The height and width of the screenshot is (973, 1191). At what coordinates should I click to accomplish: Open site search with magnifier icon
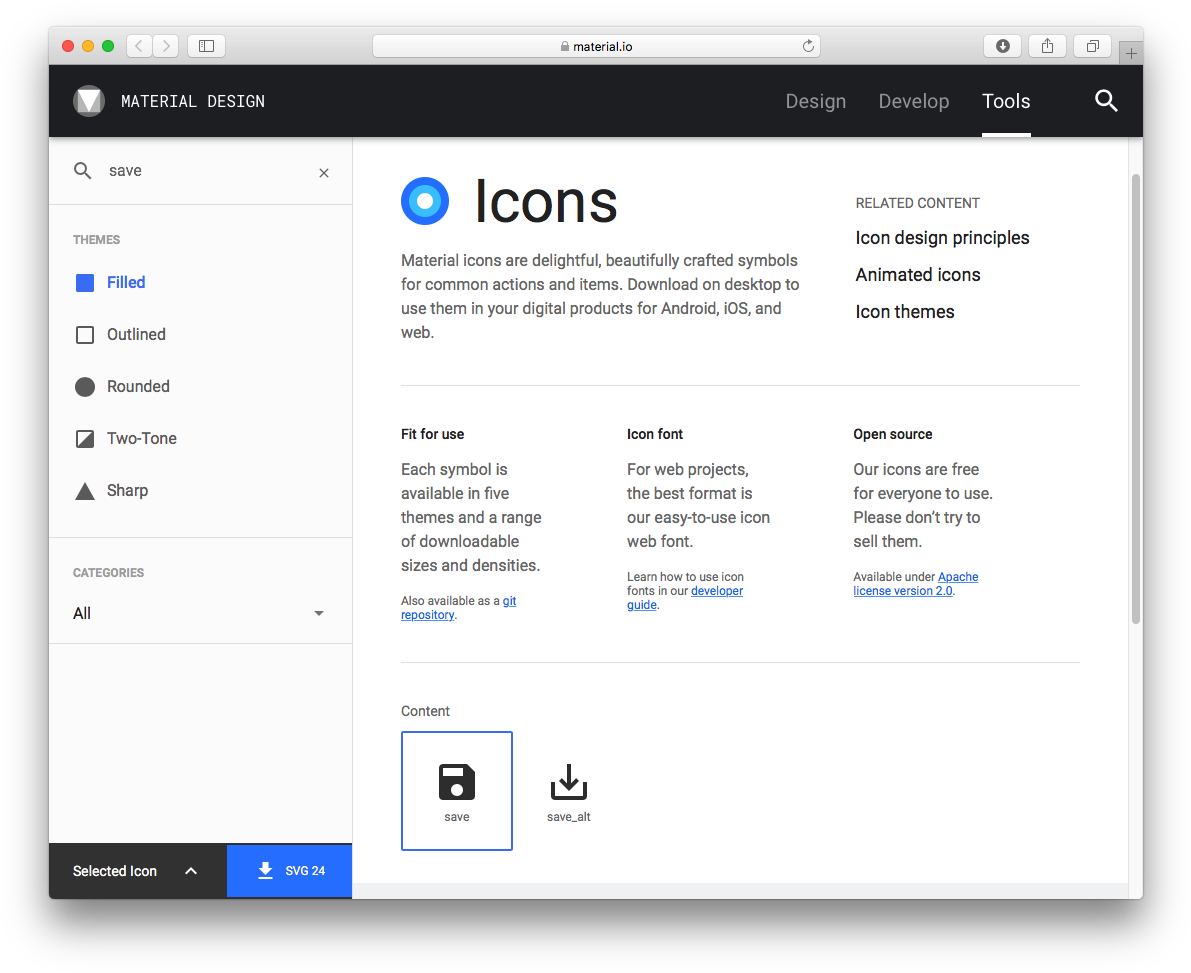(1105, 101)
